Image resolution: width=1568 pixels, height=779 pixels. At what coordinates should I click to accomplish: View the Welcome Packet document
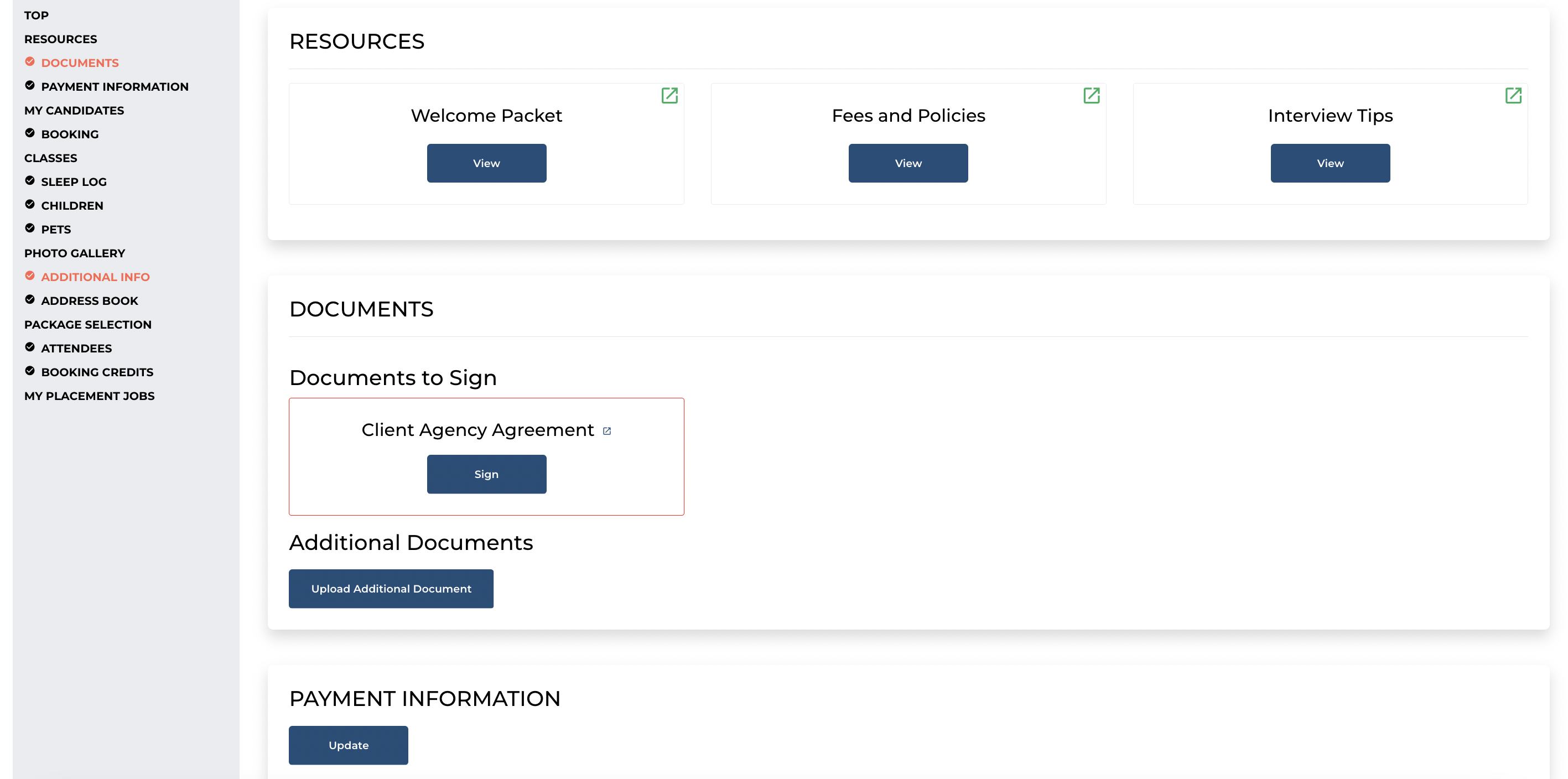pyautogui.click(x=486, y=163)
